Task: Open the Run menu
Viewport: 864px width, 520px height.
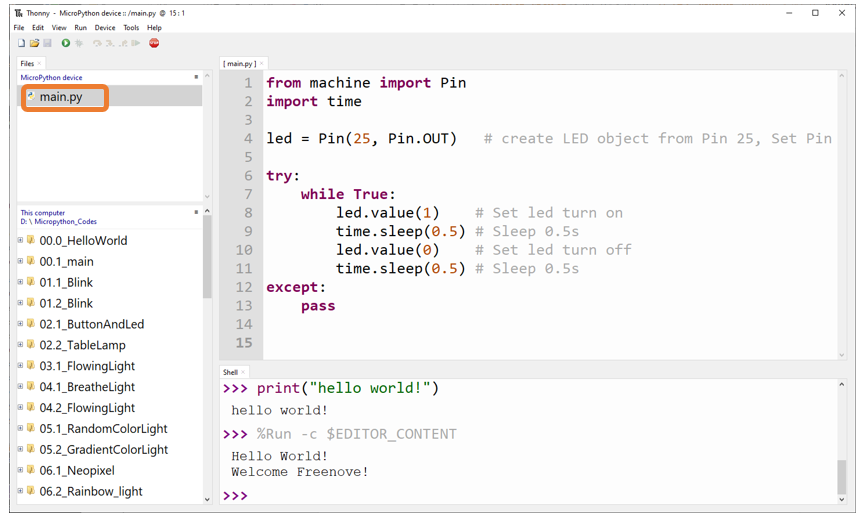Action: (x=80, y=28)
